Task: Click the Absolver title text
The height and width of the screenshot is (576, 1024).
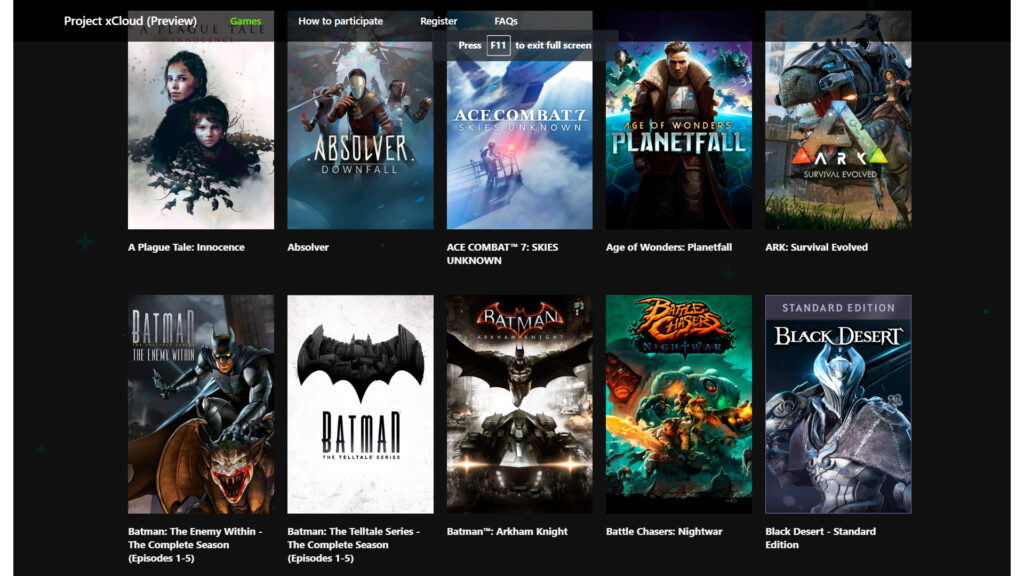Action: (308, 247)
